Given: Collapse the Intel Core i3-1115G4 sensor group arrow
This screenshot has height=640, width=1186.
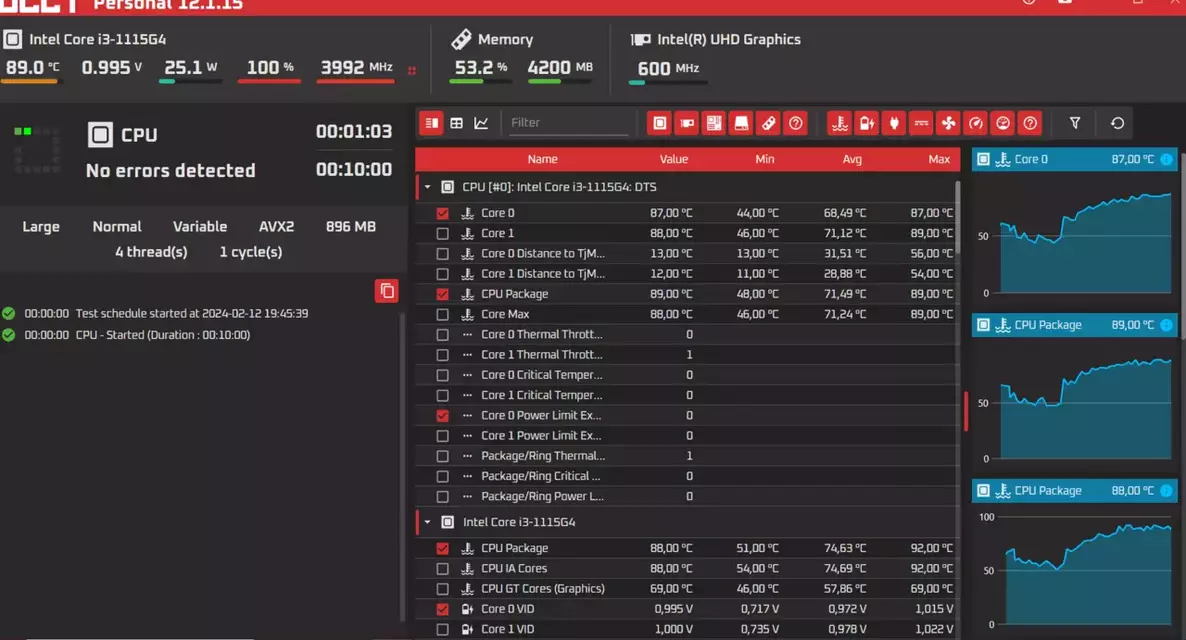Looking at the screenshot, I should (x=427, y=522).
